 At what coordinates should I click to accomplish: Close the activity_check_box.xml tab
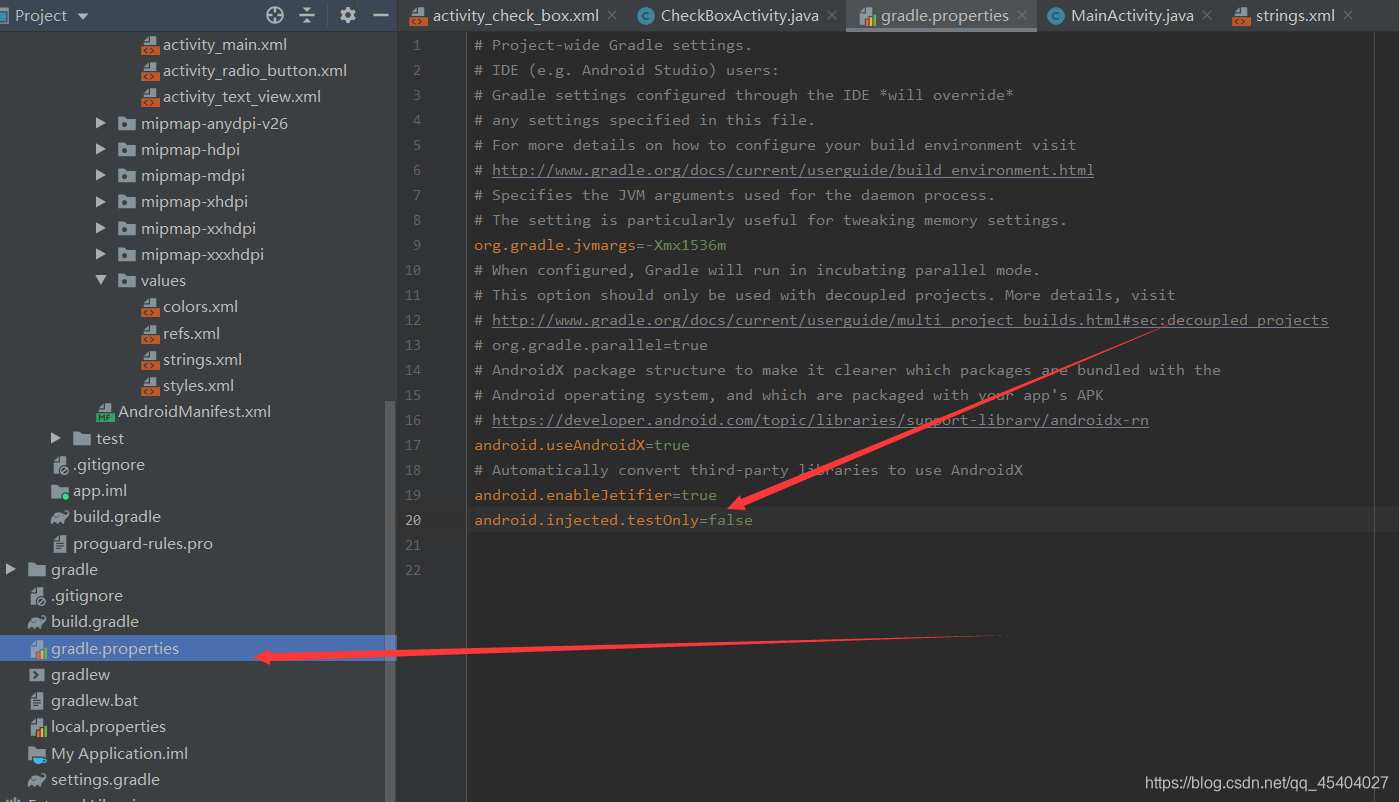(612, 16)
